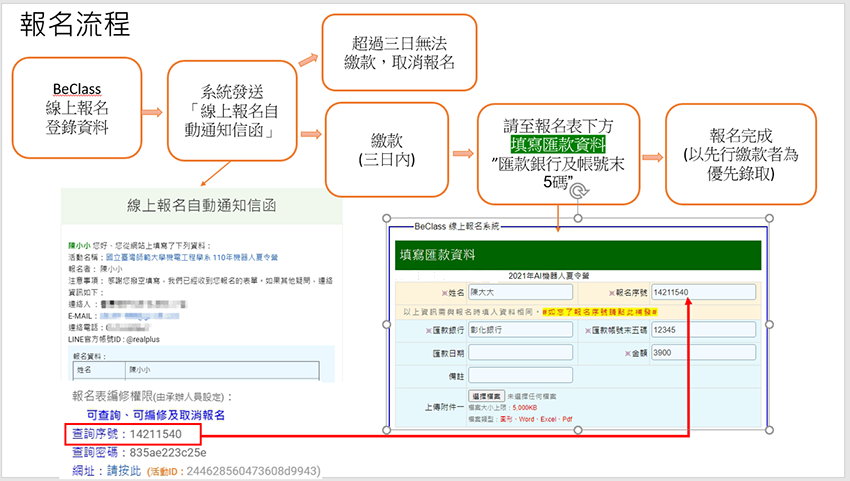Click the 報名序號 field showing 14211540

click(x=703, y=292)
